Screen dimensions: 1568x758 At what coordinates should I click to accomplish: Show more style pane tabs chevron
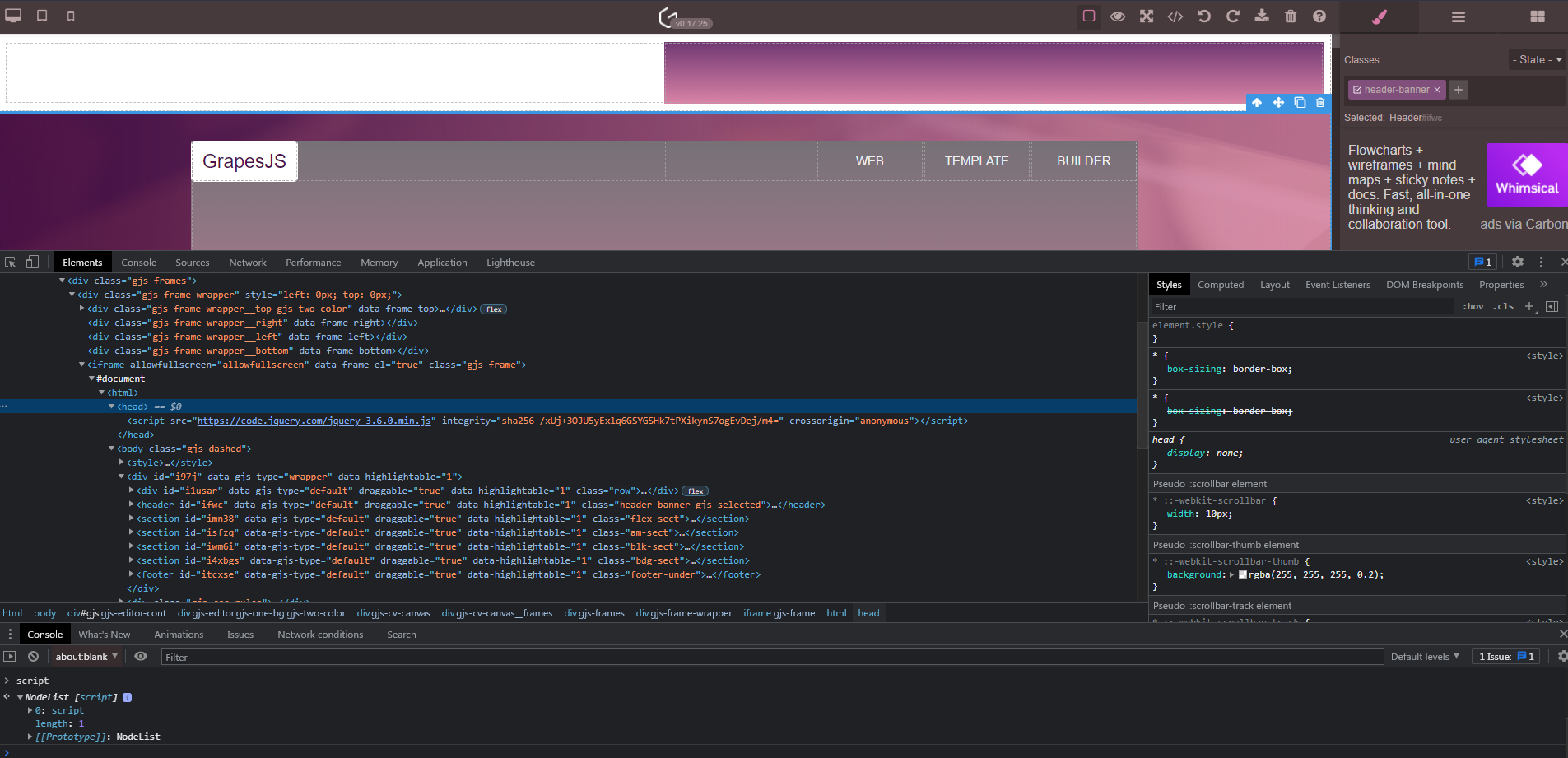[1543, 284]
